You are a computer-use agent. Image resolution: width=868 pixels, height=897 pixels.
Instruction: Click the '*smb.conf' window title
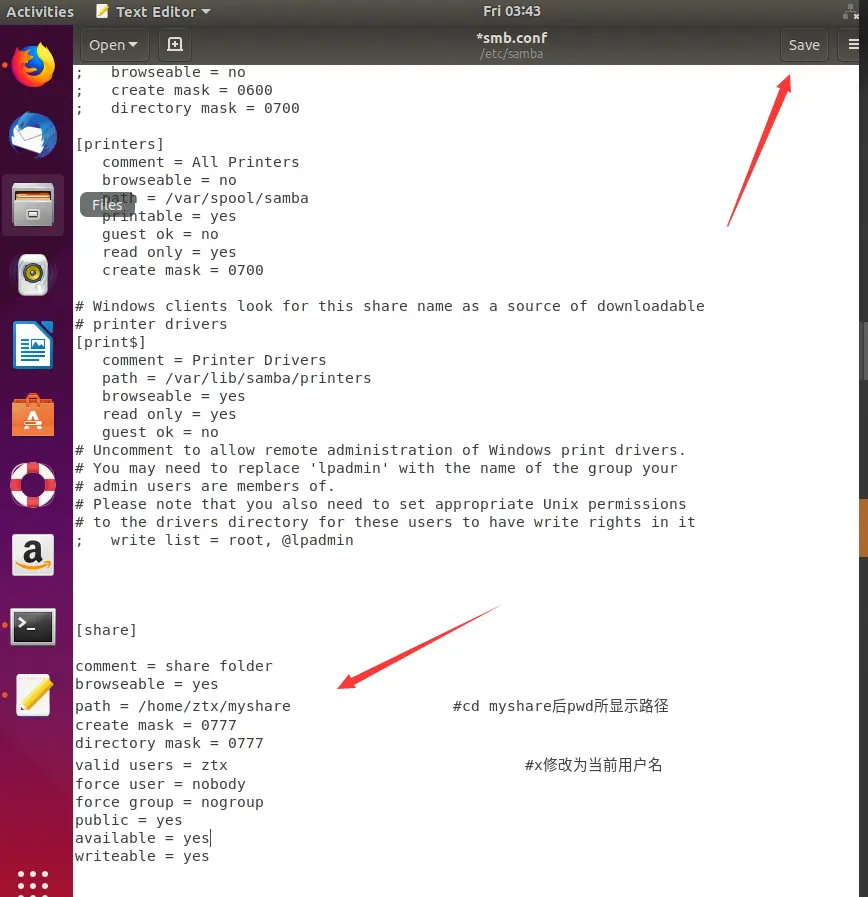[512, 38]
